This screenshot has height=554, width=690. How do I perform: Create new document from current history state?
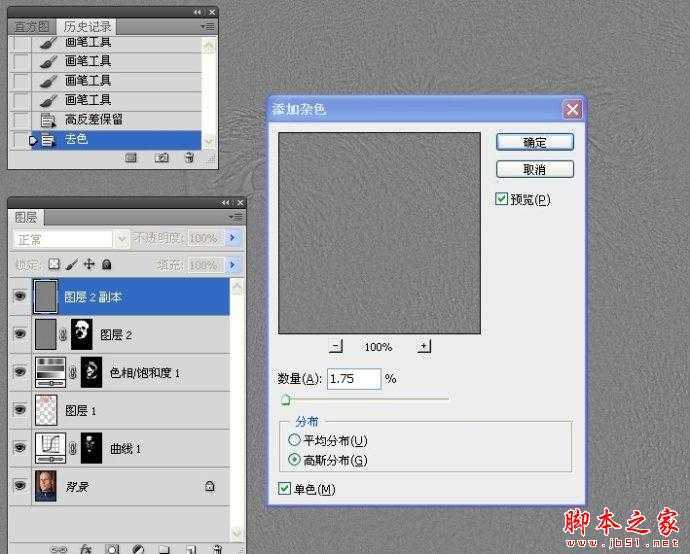(x=131, y=158)
